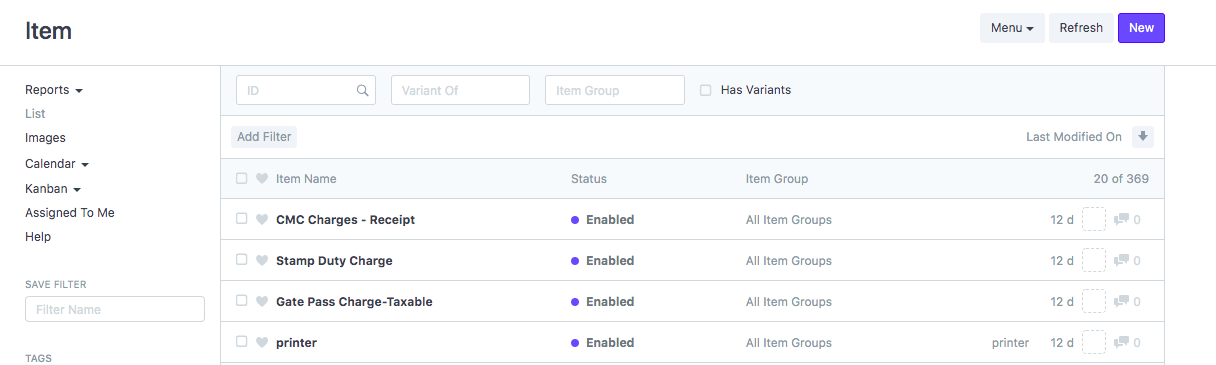Like the Gate Pass Charge-Taxable item
The image size is (1216, 365).
click(262, 302)
